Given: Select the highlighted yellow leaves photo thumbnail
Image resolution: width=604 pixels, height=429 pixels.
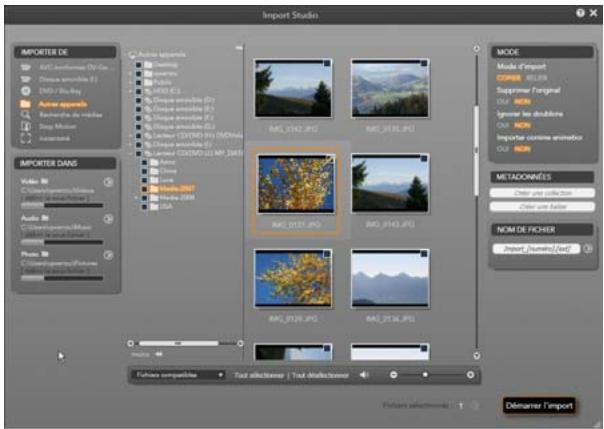Looking at the screenshot, I should (x=296, y=184).
